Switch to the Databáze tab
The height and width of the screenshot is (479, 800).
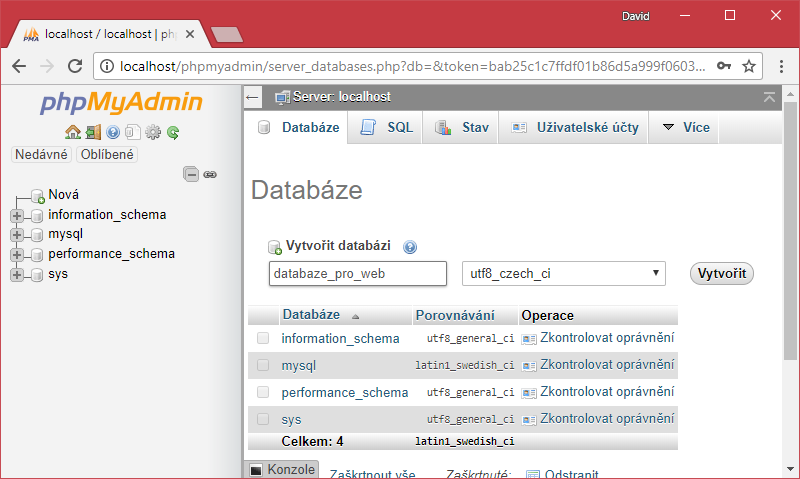coord(298,128)
